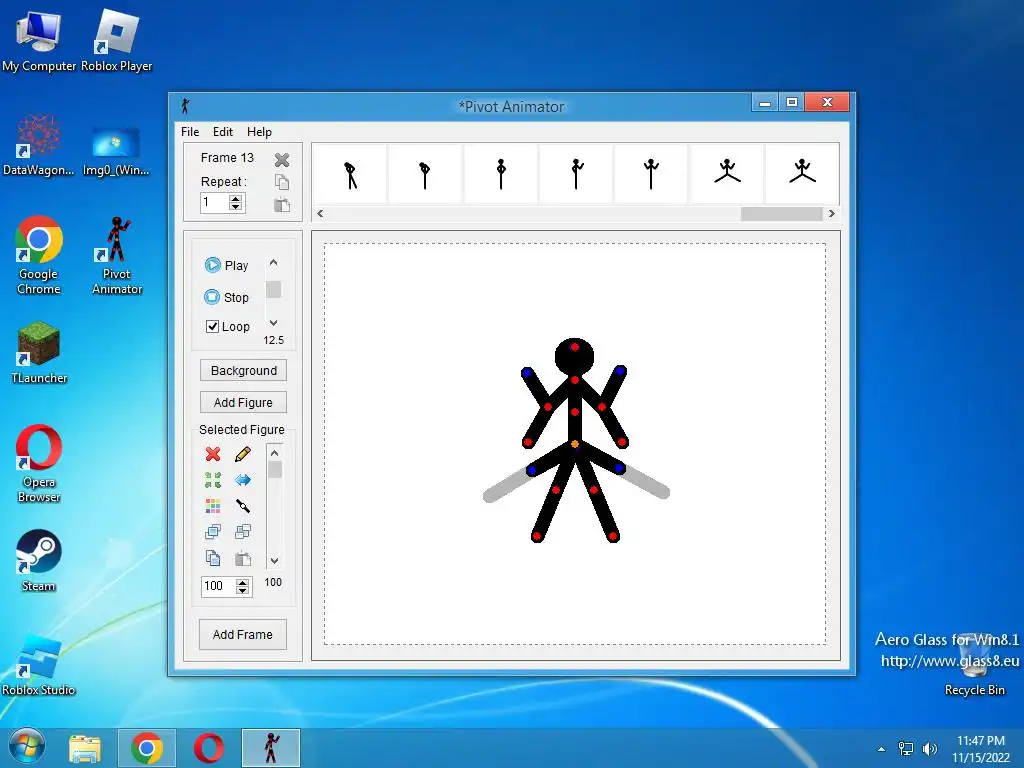Switch to Opera in the taskbar
Image resolution: width=1024 pixels, height=768 pixels.
pos(208,748)
